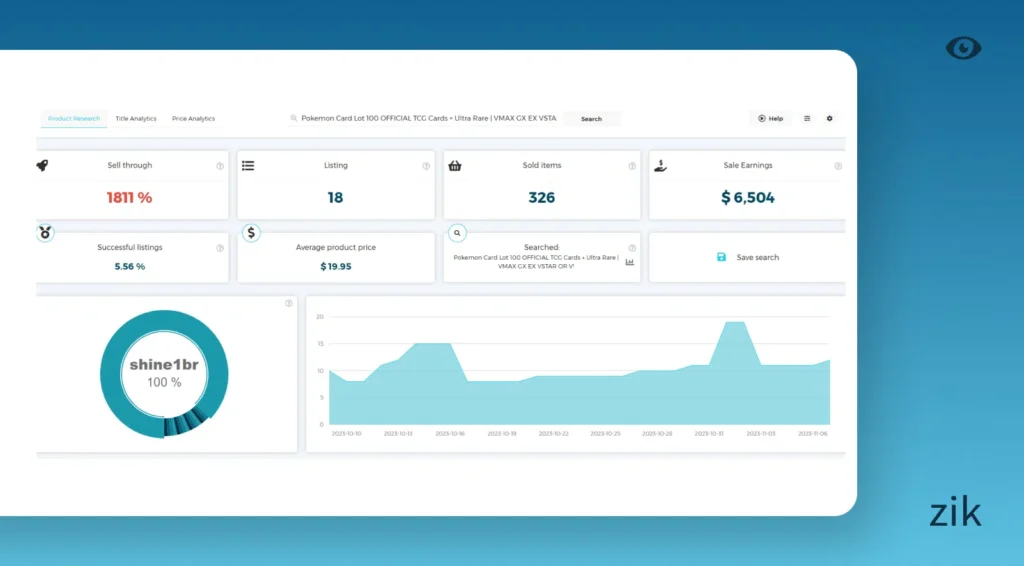This screenshot has width=1024, height=566.
Task: Click the magnifier icon on Searched card
Action: pos(457,232)
